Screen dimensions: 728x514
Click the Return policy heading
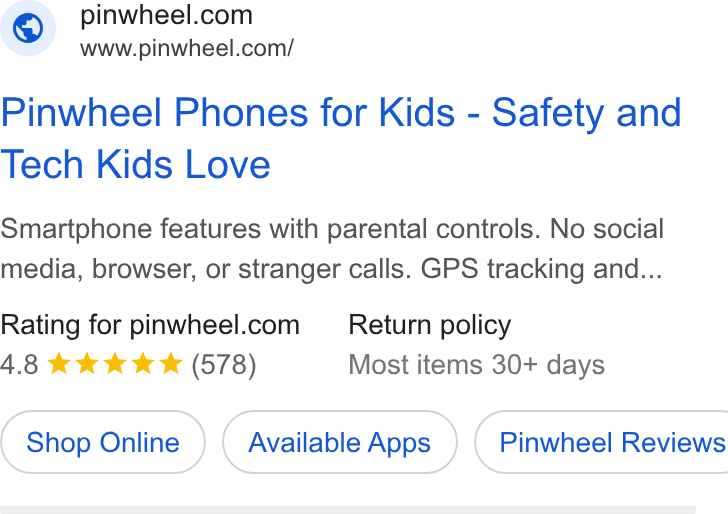[429, 325]
